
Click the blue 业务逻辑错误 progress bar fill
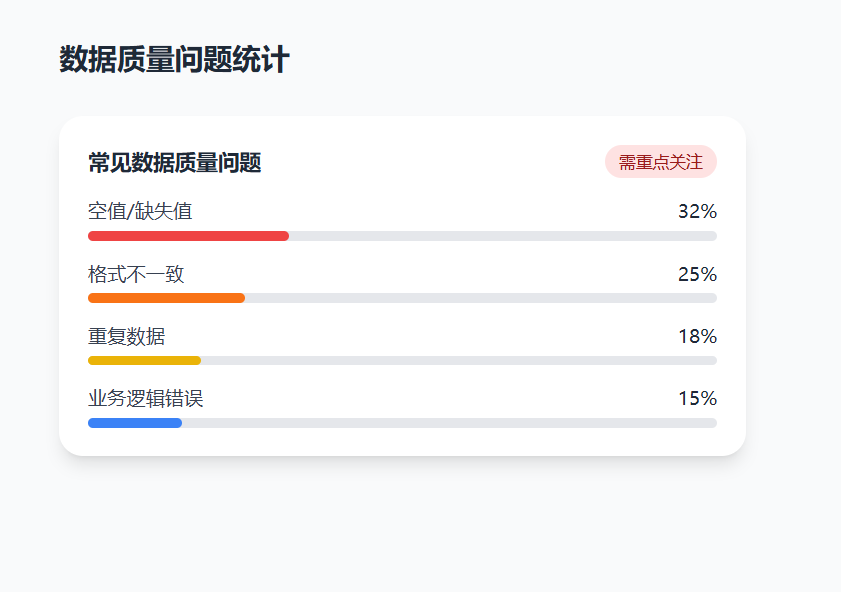[135, 423]
